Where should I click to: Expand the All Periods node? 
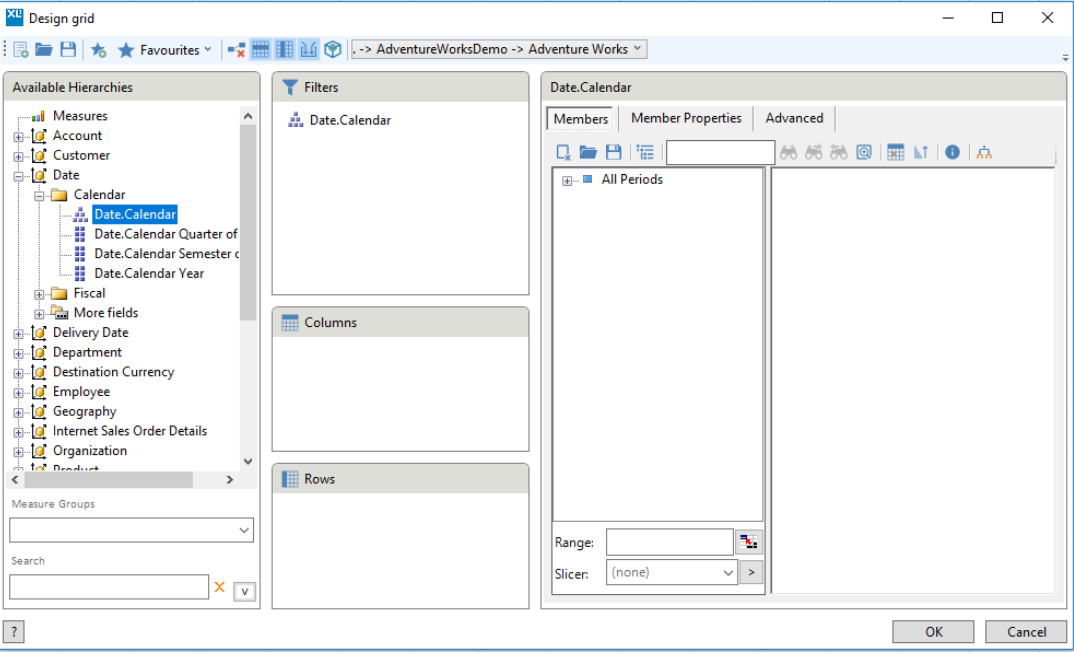pyautogui.click(x=567, y=179)
